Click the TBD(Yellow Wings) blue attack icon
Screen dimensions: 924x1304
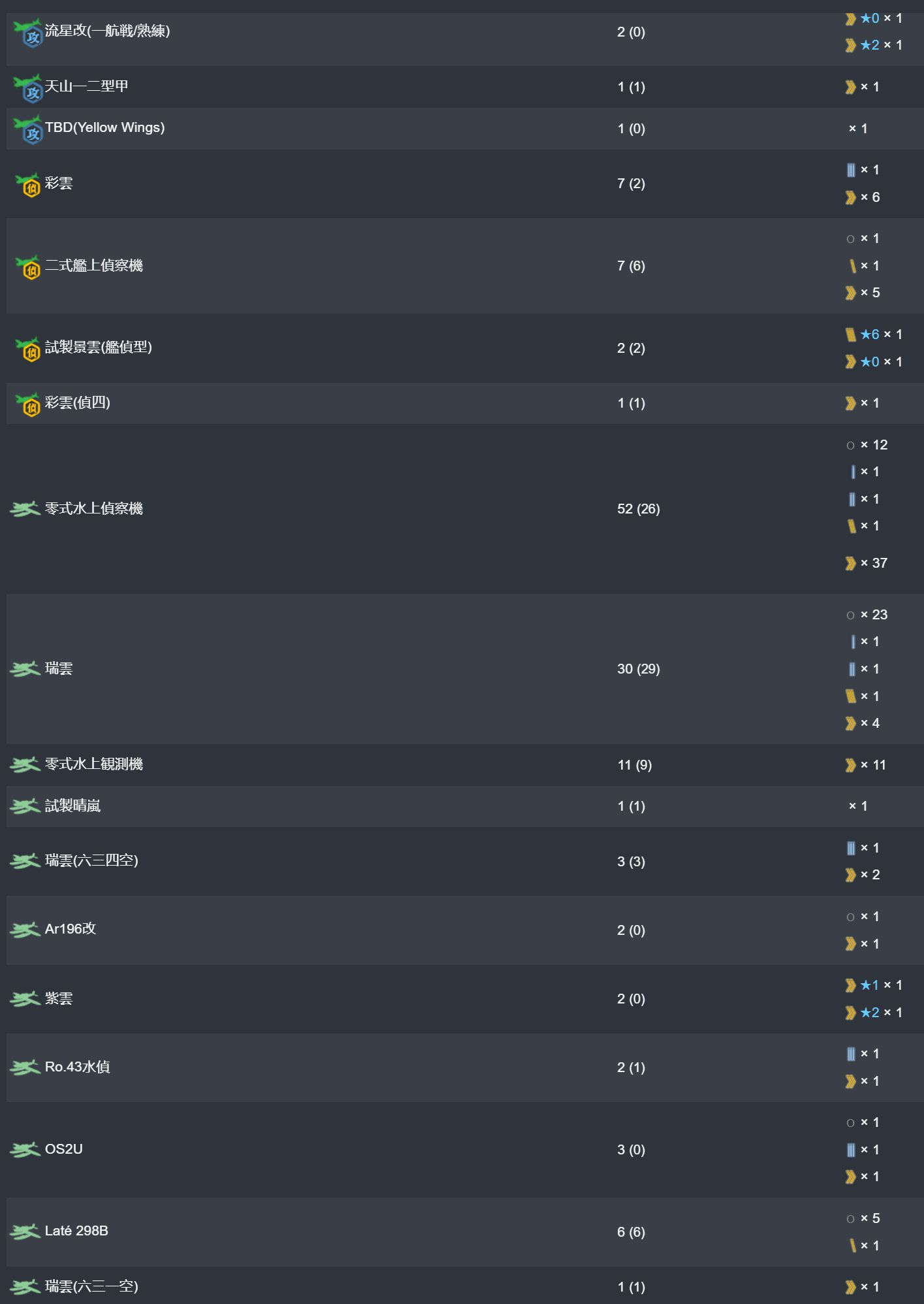(28, 129)
